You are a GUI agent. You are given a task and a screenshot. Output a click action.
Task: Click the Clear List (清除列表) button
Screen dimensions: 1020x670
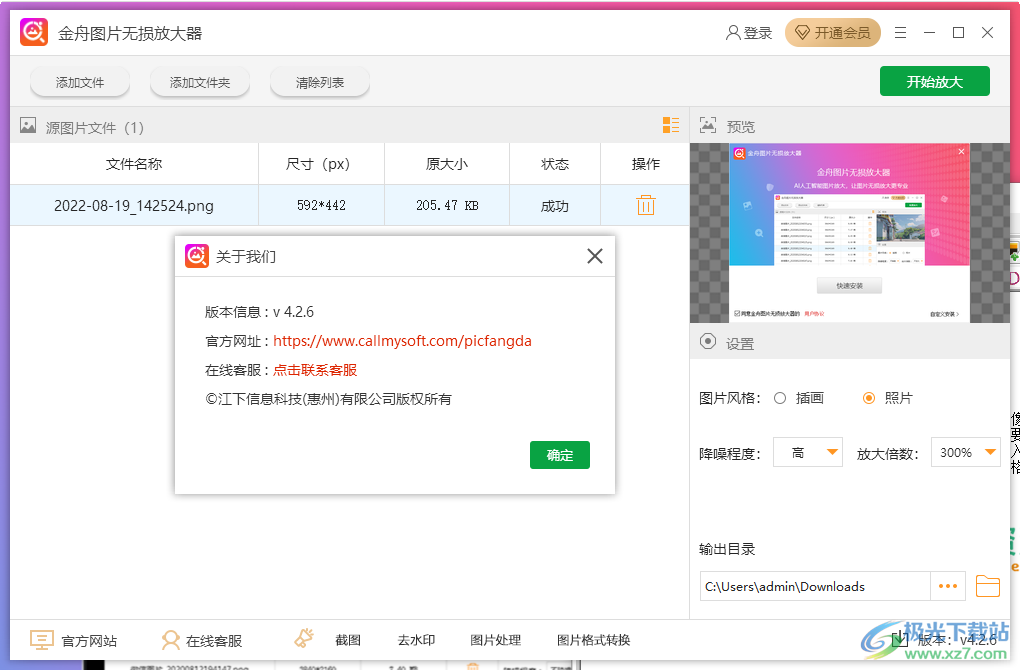click(x=320, y=83)
